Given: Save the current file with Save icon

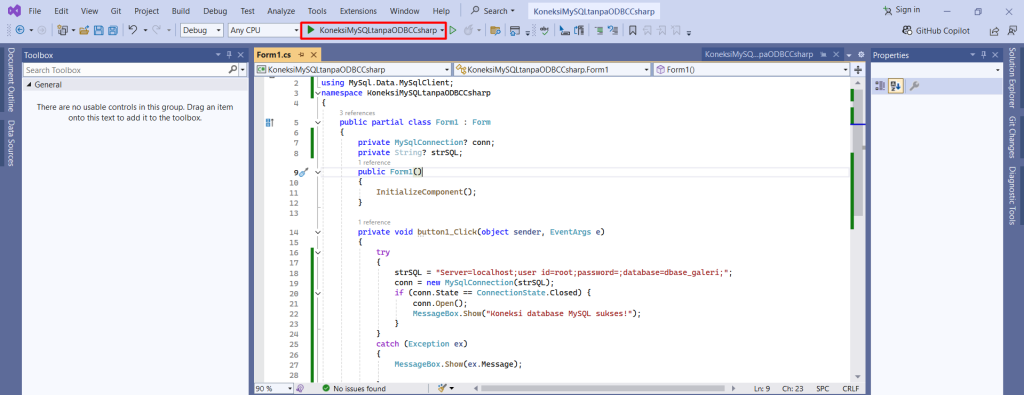Looking at the screenshot, I should pos(99,30).
